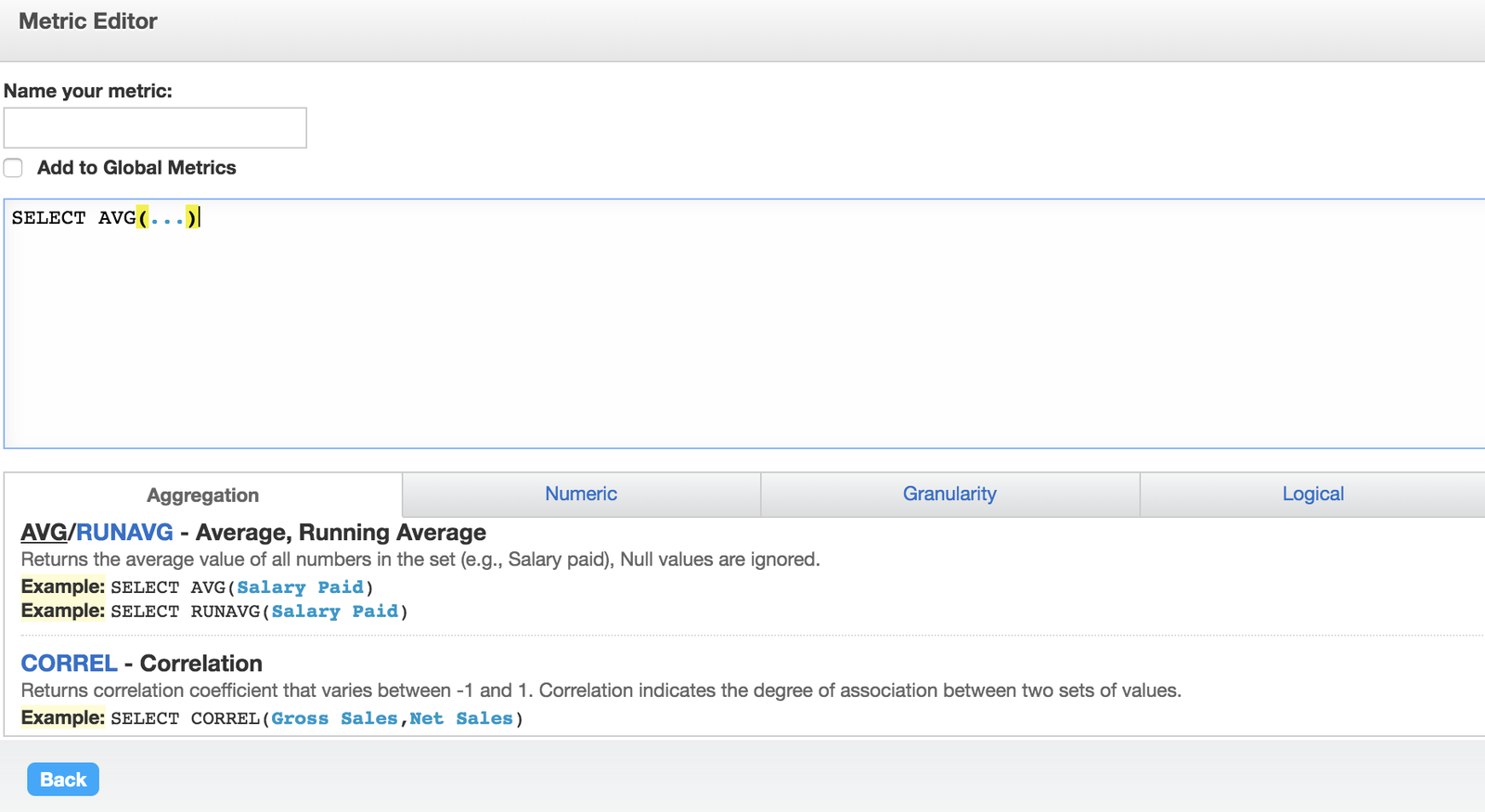Select the blue ellipsis placeholder inside AVG
This screenshot has height=812, width=1485.
click(x=167, y=219)
